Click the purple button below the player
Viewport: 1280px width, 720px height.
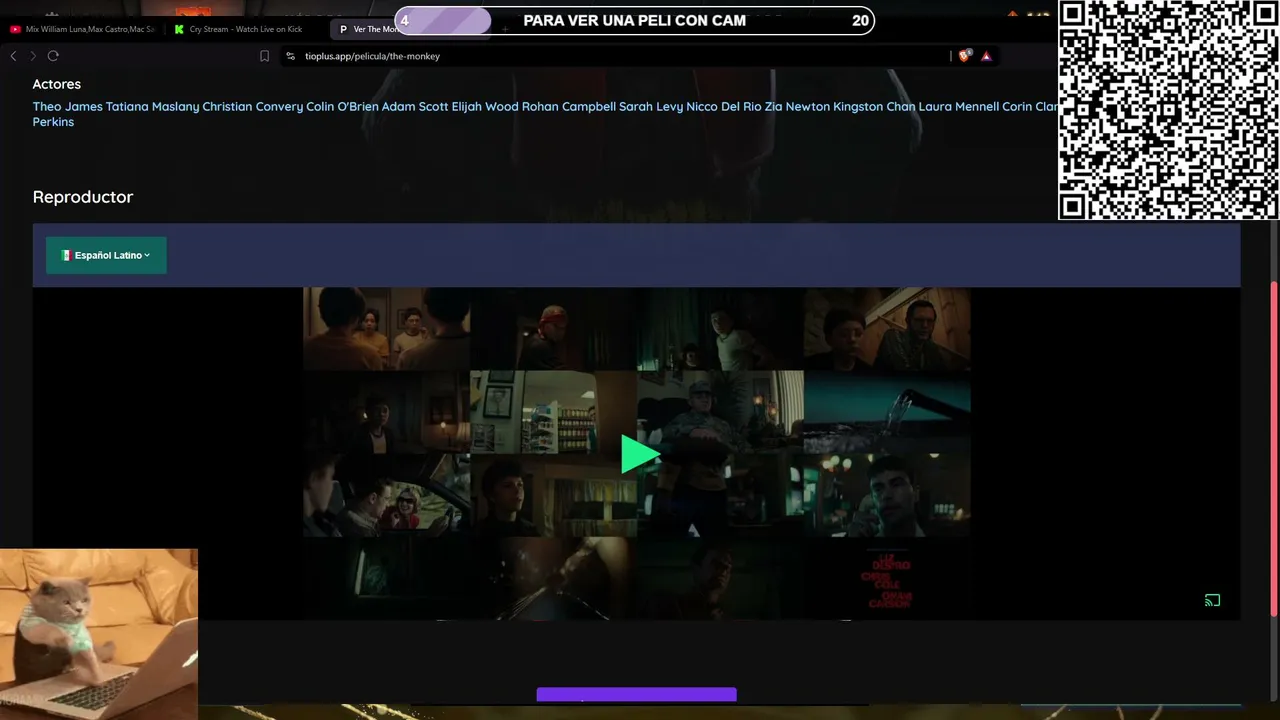coord(636,694)
